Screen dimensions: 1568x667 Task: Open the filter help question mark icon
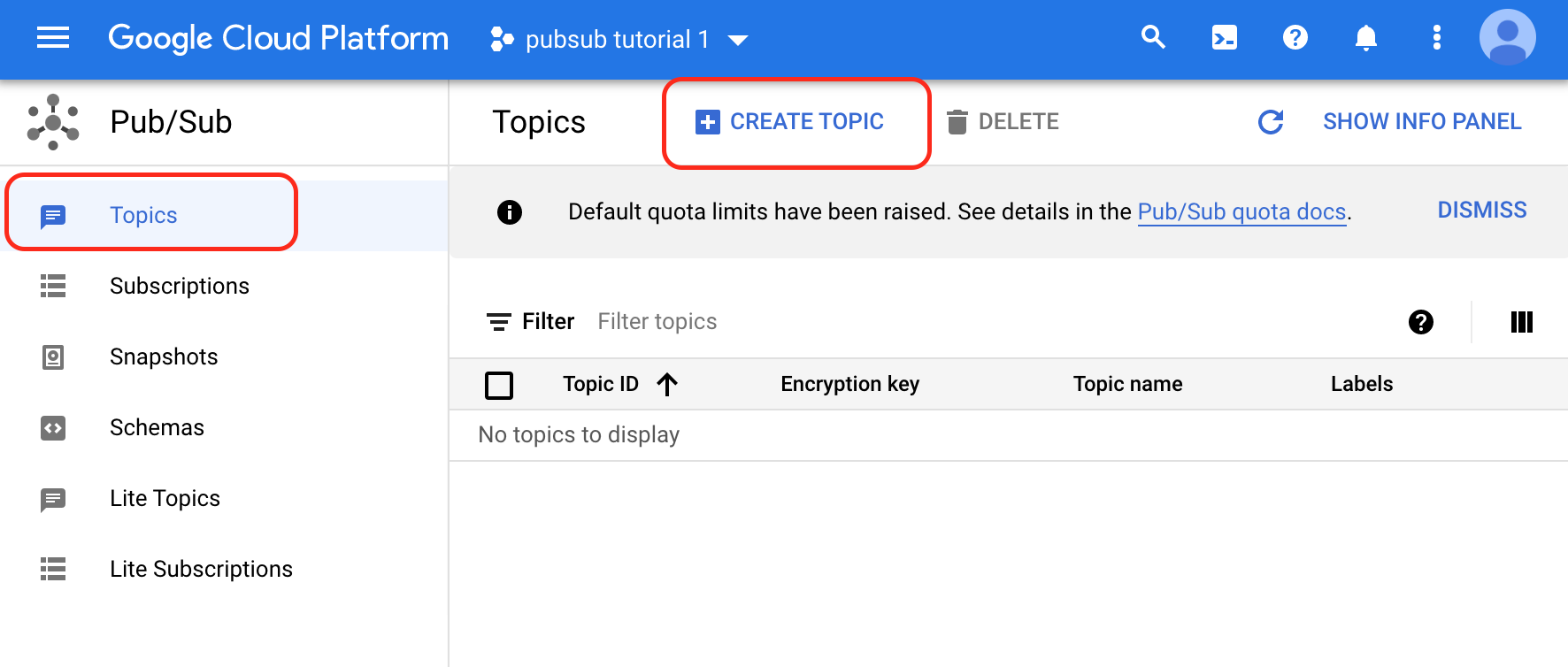[1421, 322]
